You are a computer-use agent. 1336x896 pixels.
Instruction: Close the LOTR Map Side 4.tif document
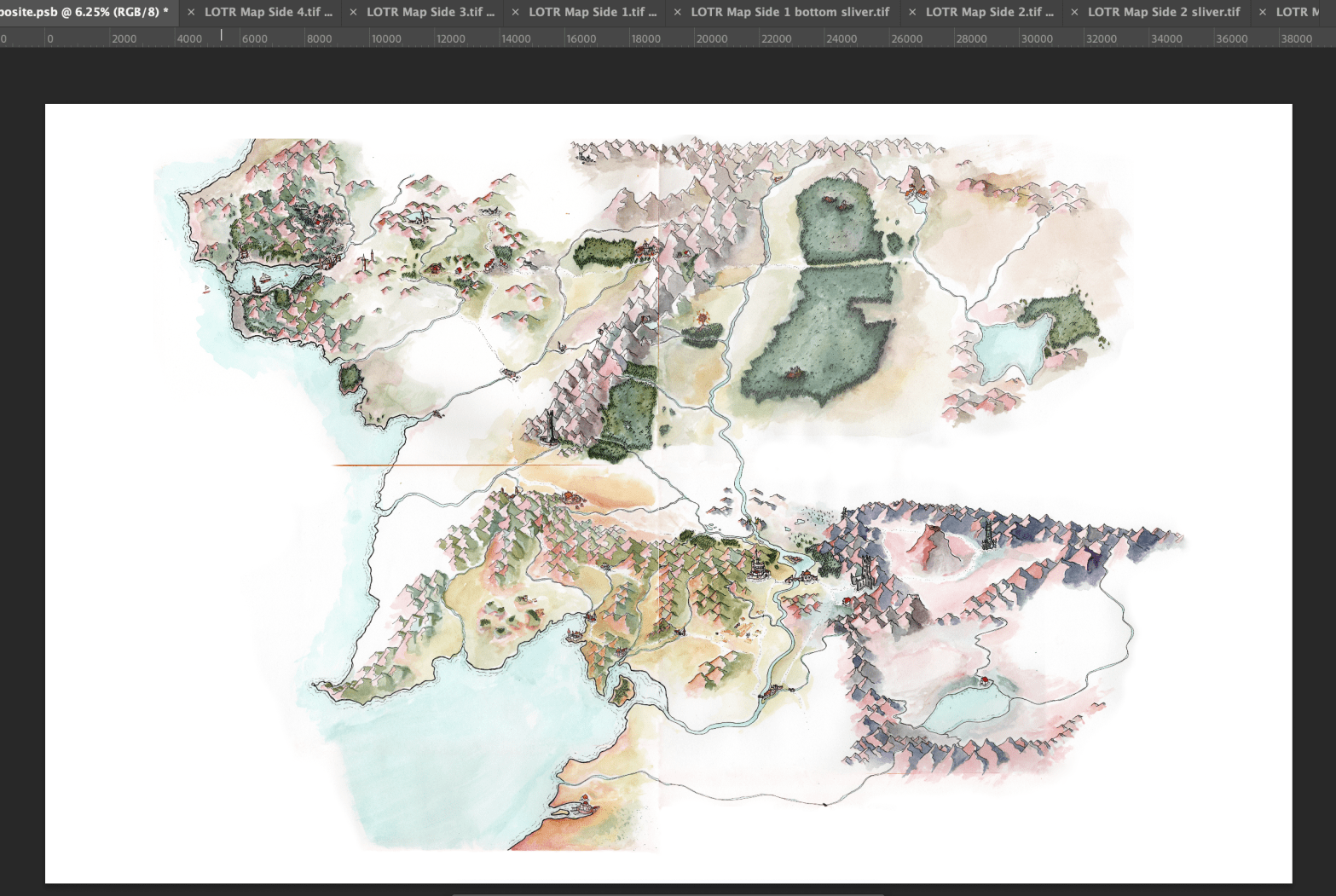click(193, 12)
